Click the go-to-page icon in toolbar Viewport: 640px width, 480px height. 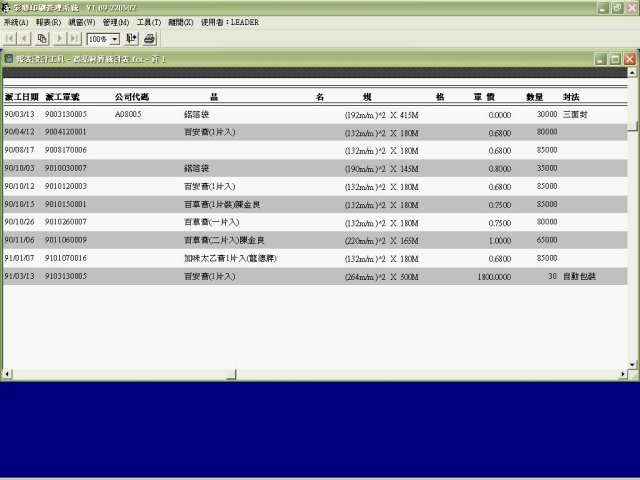pos(42,39)
